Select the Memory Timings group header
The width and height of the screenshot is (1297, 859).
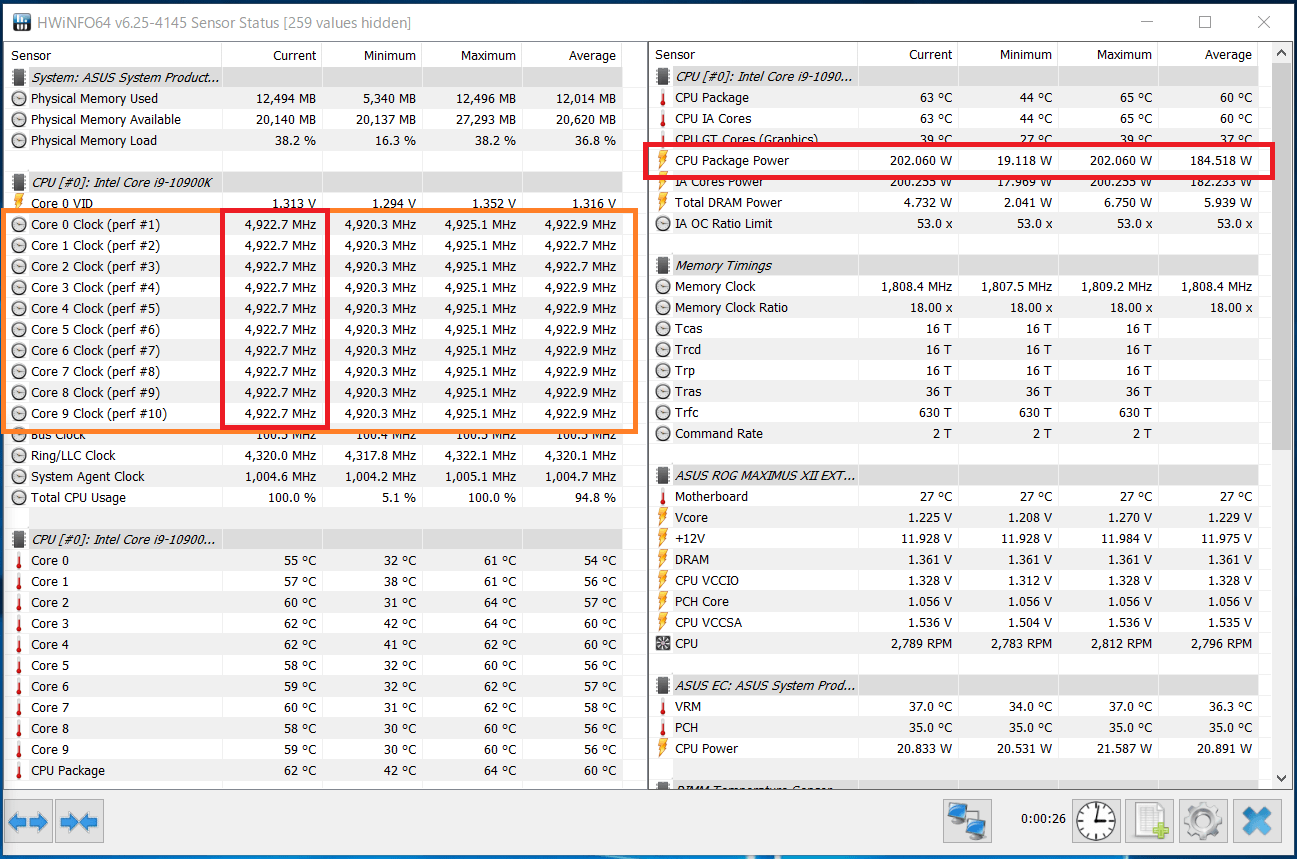722,266
